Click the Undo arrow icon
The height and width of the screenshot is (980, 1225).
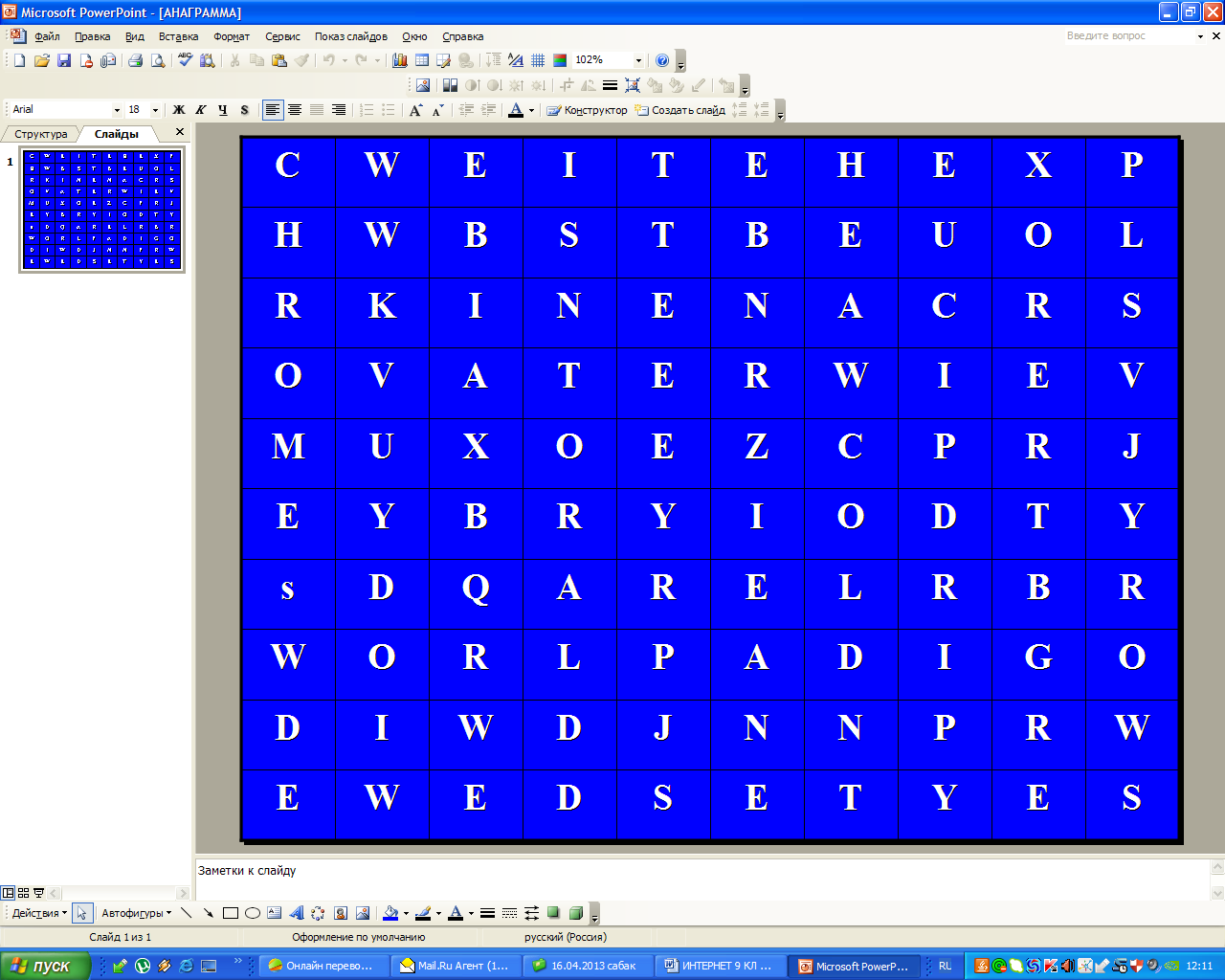pyautogui.click(x=329, y=60)
